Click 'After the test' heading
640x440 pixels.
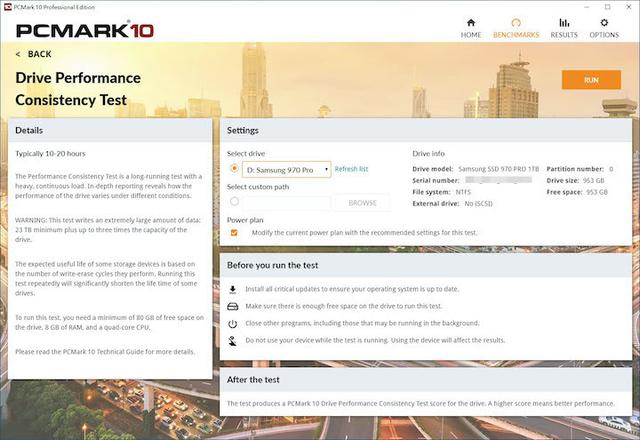pyautogui.click(x=253, y=380)
